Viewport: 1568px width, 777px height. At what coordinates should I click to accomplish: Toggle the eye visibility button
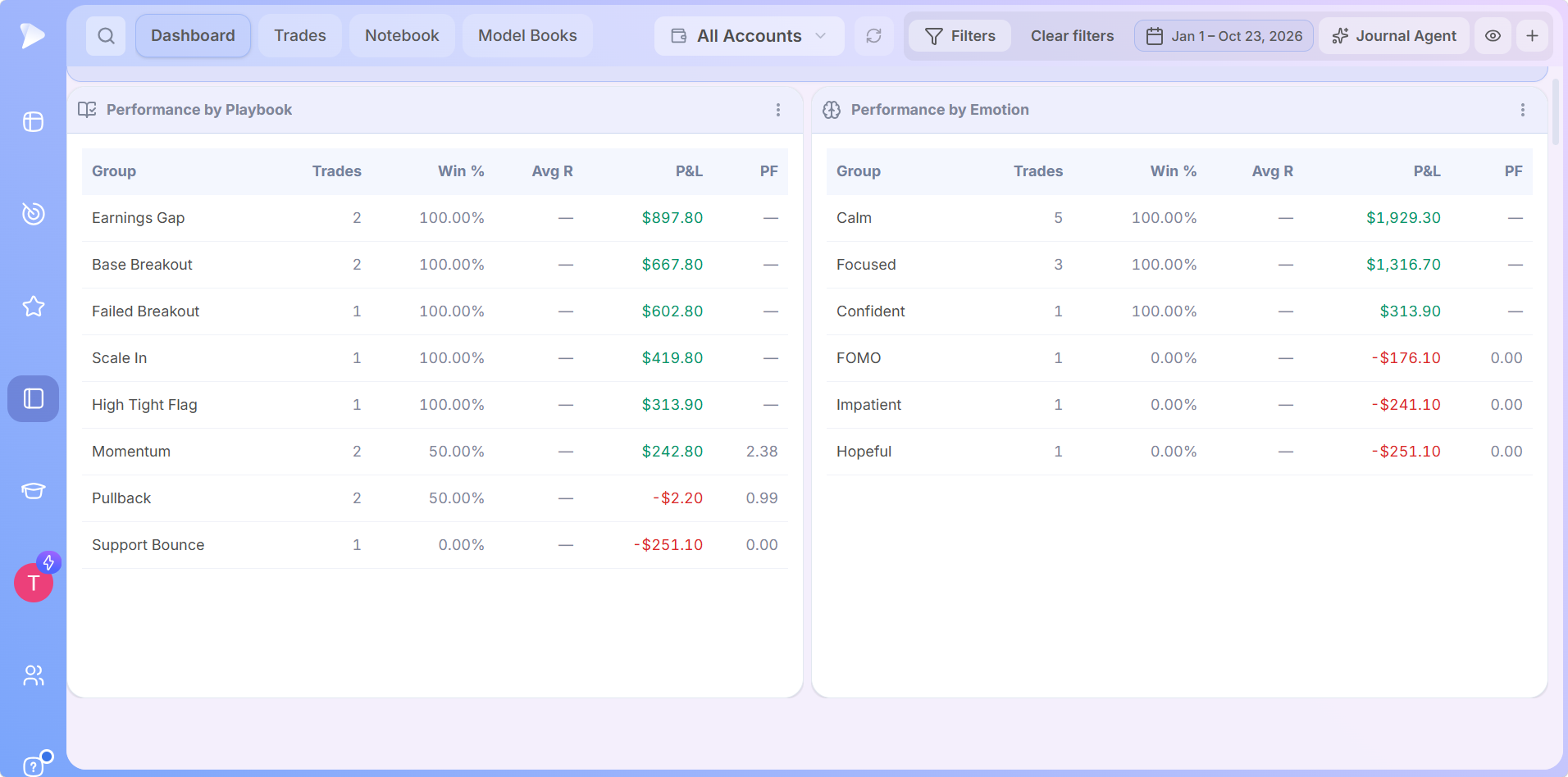pos(1493,36)
